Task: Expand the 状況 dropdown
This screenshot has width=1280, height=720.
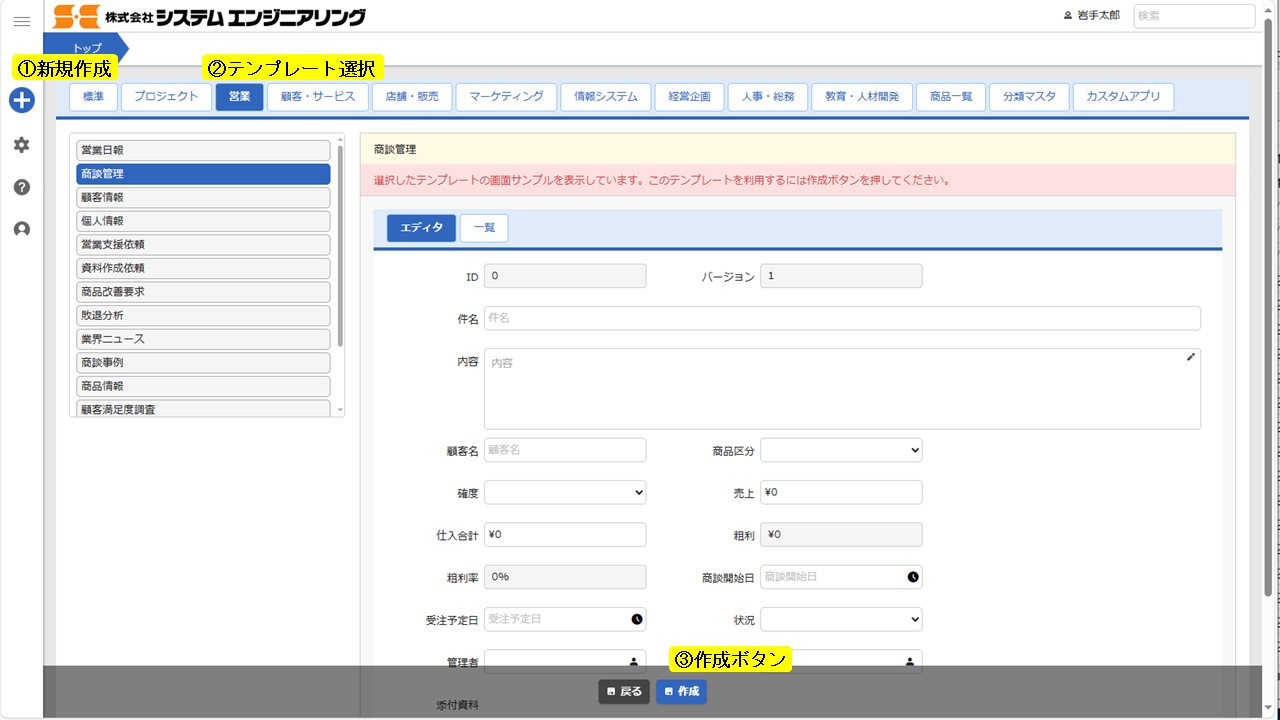Action: coord(841,620)
